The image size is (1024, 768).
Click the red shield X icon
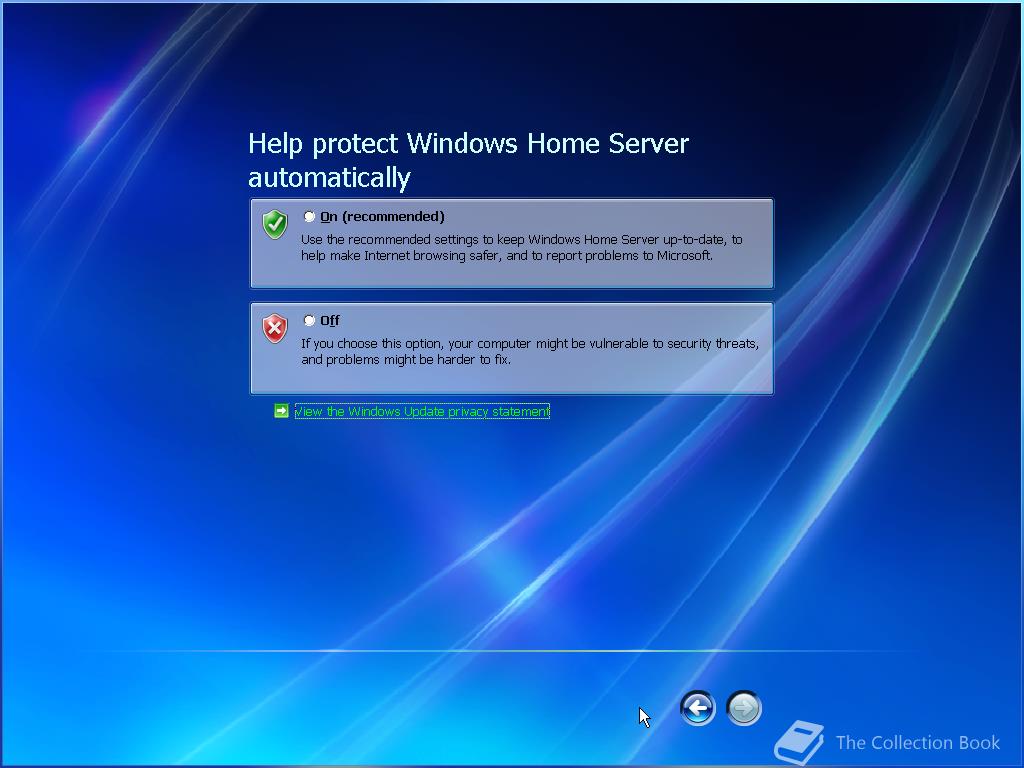tap(275, 328)
